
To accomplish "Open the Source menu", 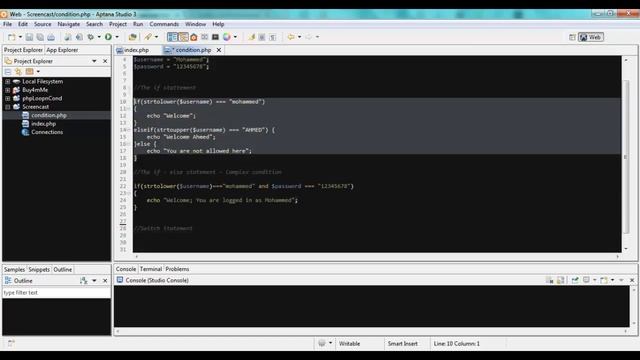I will coord(42,24).
